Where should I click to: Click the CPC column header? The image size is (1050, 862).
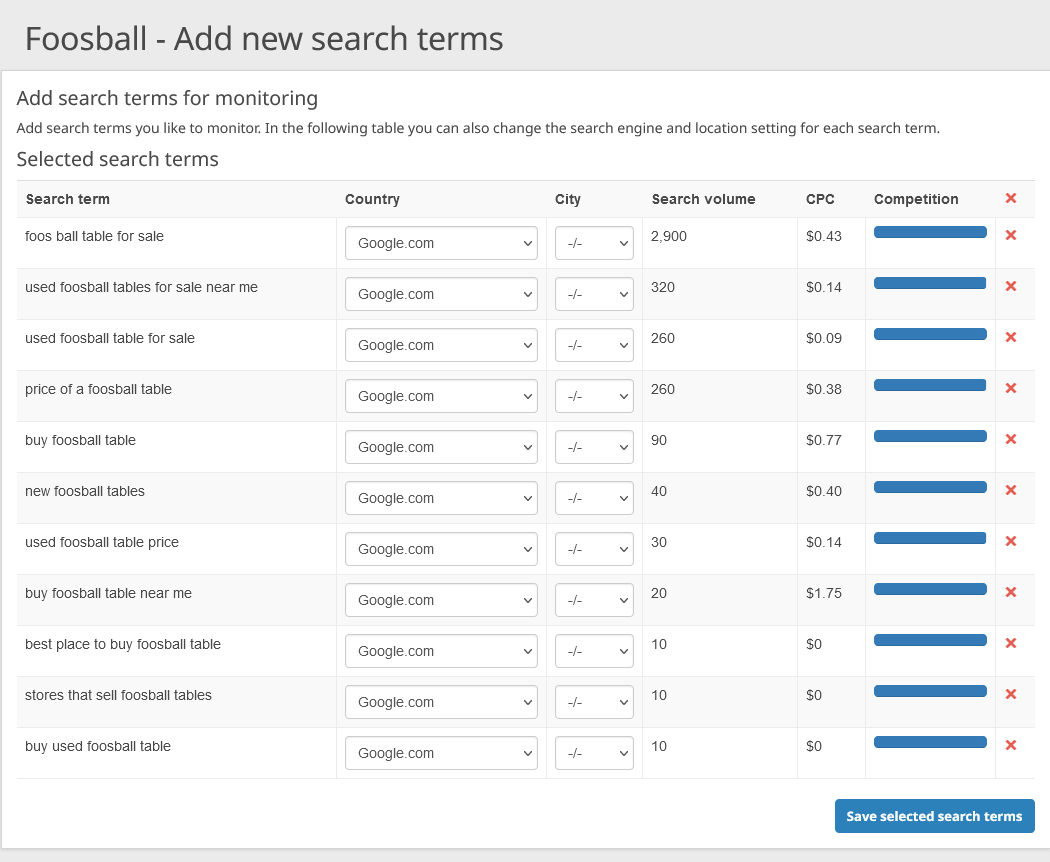820,199
